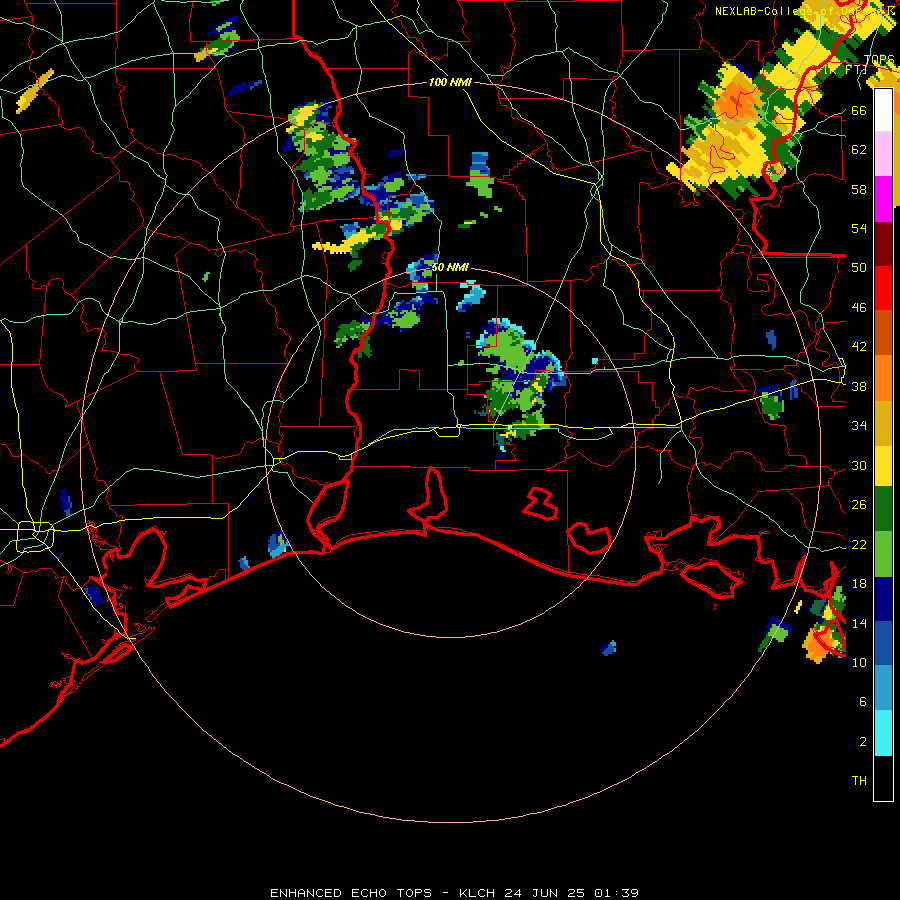
Task: Click the legend value "22"
Action: pyautogui.click(x=859, y=544)
